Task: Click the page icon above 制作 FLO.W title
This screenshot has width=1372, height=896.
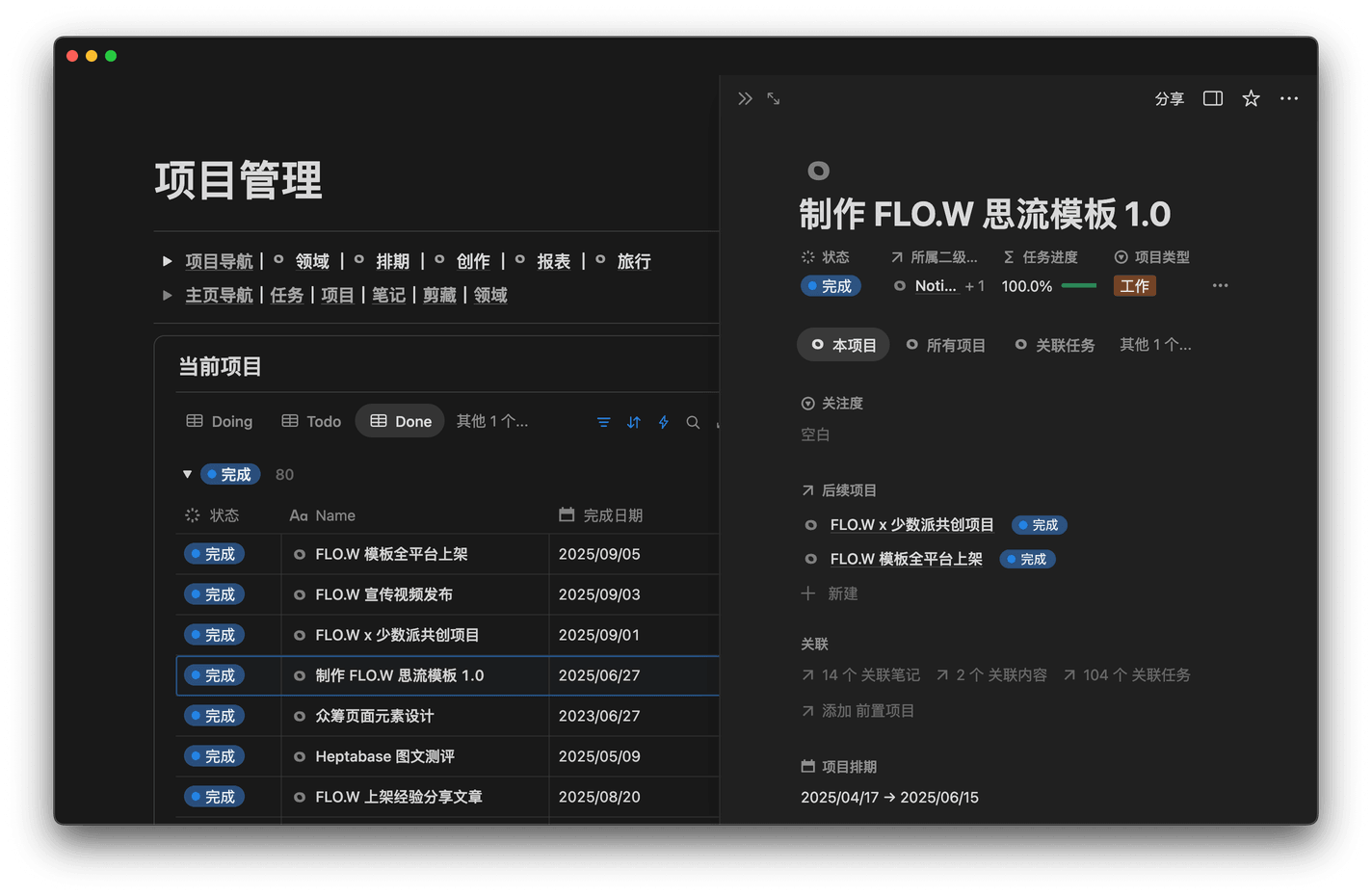Action: (x=818, y=171)
